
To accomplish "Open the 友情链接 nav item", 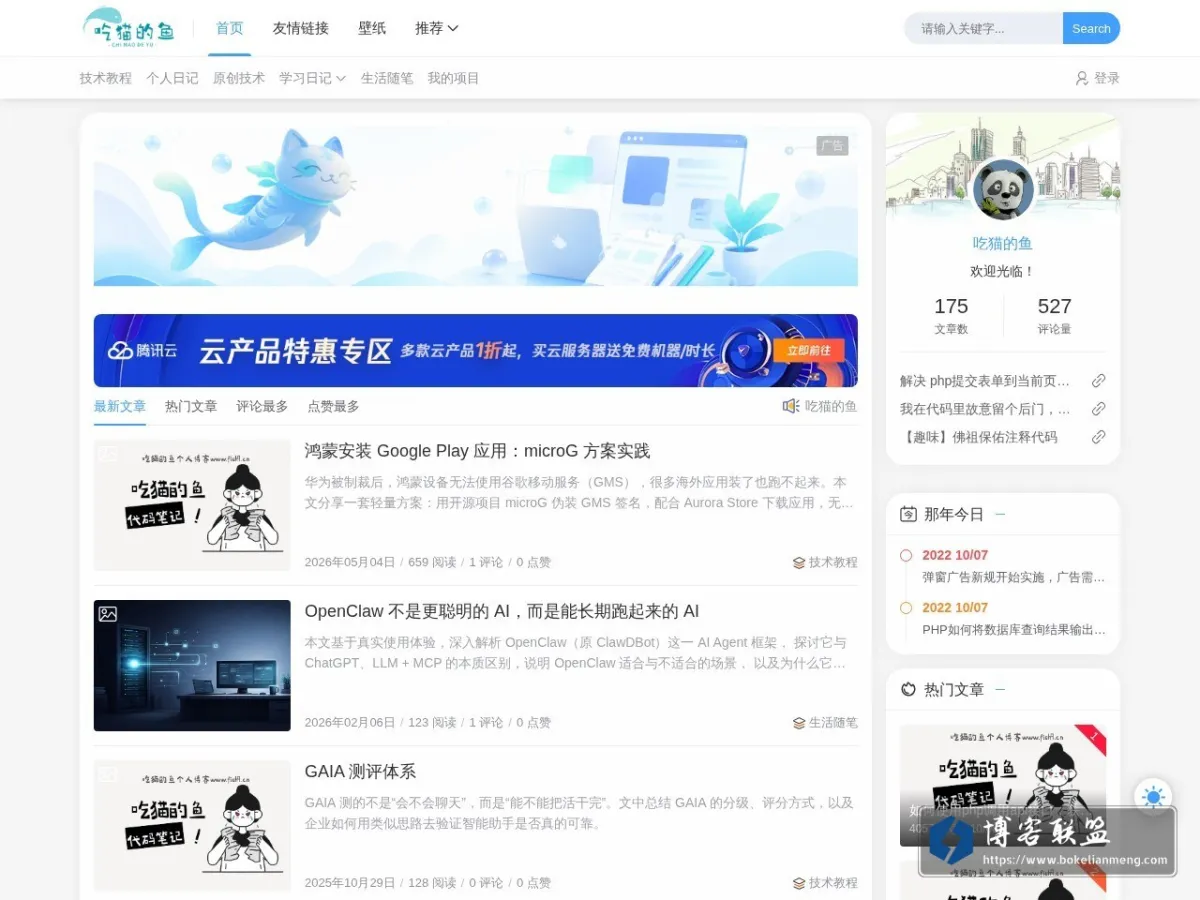I will [x=301, y=28].
